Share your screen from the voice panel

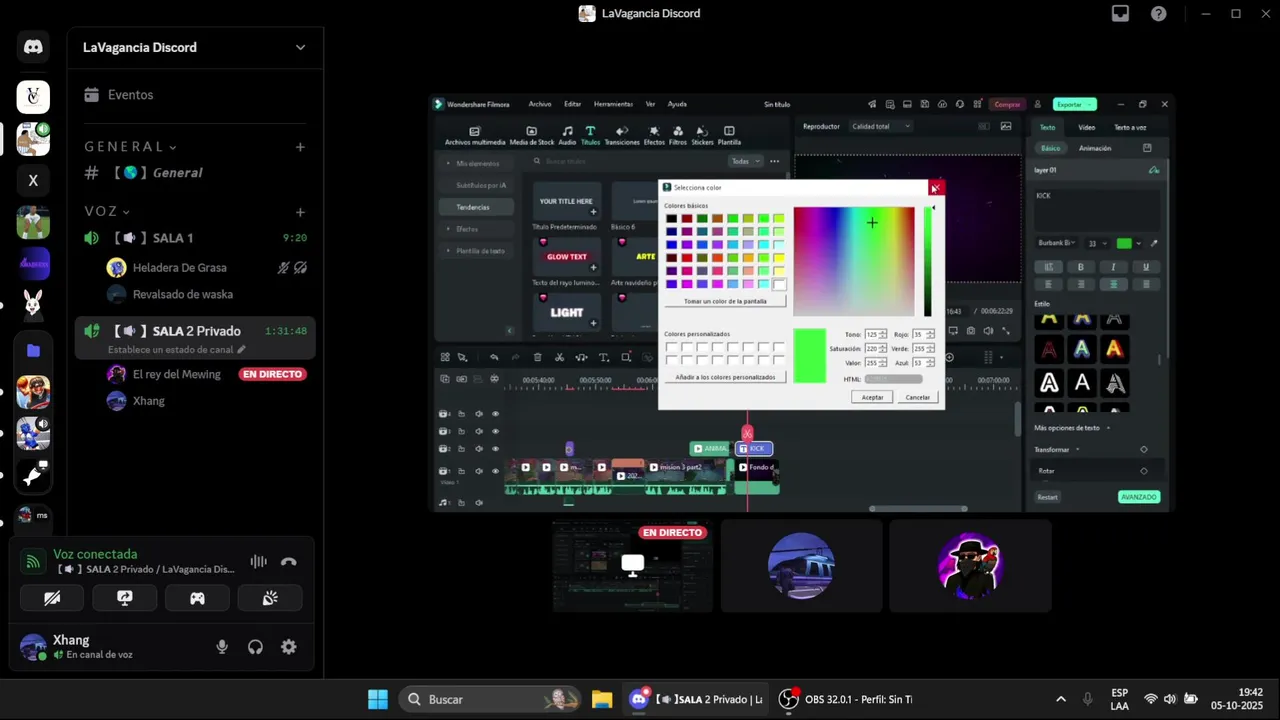[125, 598]
